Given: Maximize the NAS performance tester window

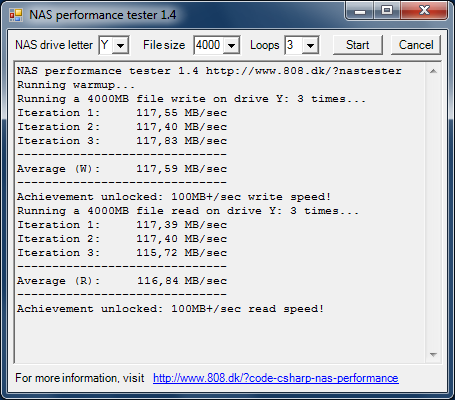Looking at the screenshot, I should [387, 11].
